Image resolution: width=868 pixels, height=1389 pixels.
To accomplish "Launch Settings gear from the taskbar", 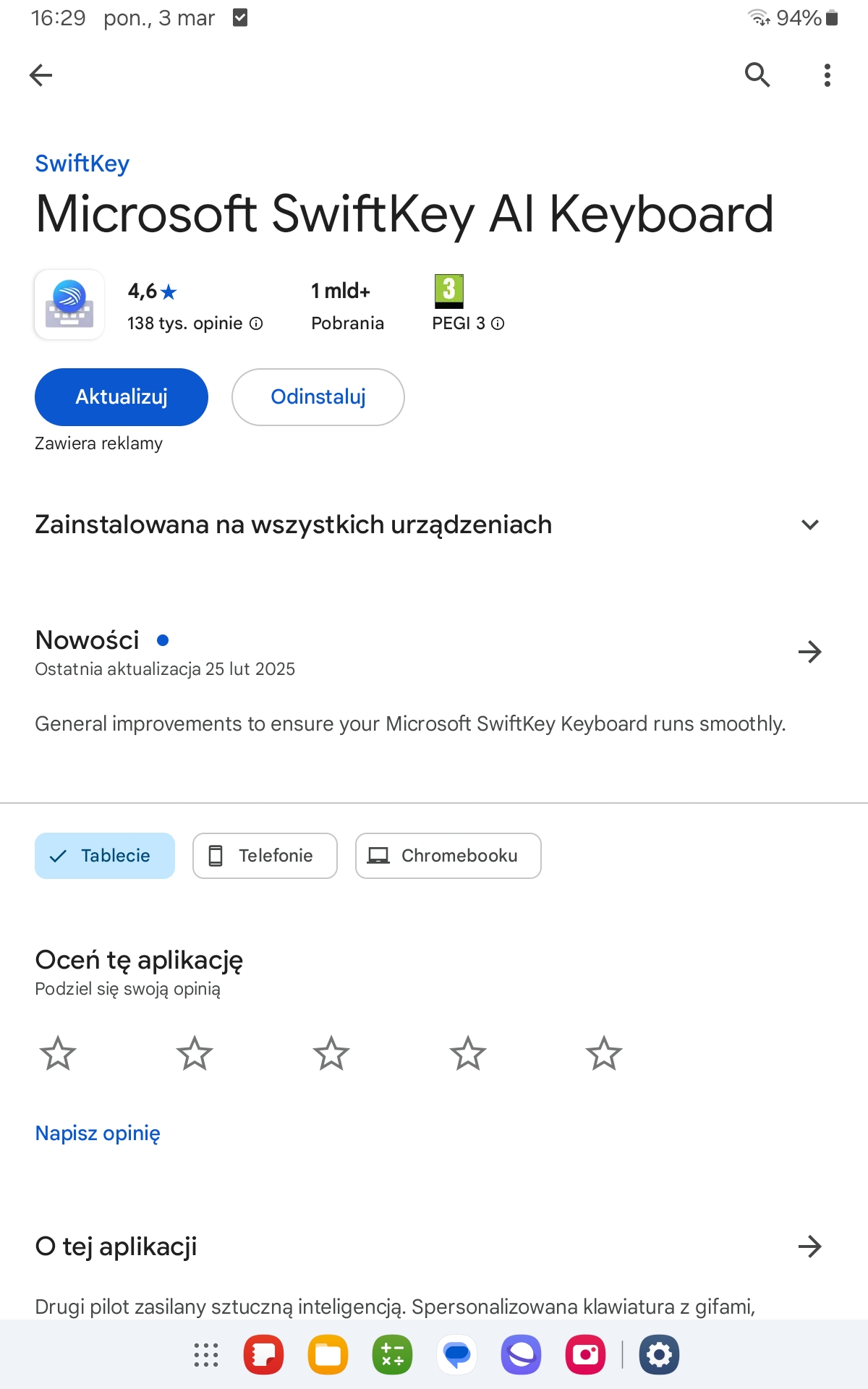I will pos(659,1355).
